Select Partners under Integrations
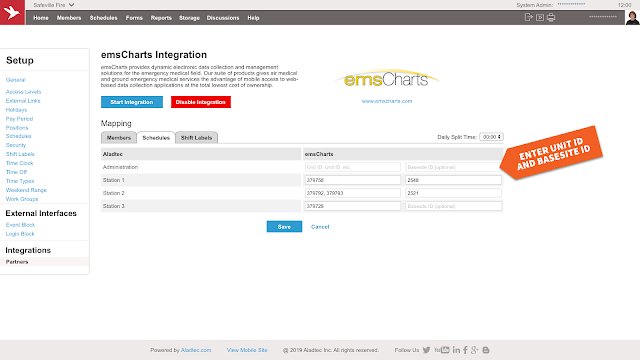640x360 pixels. 17,262
